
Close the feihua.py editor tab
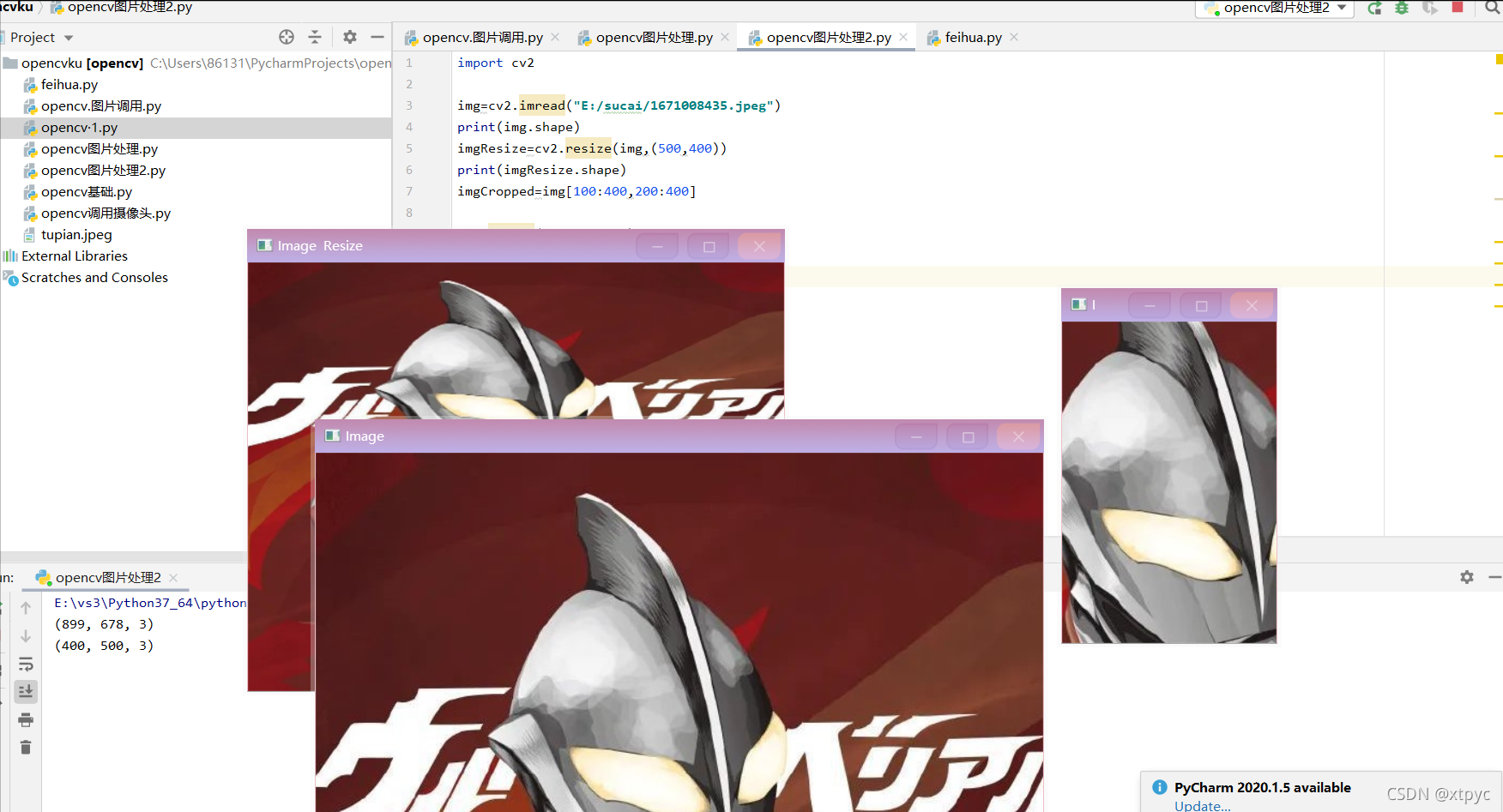[1014, 37]
